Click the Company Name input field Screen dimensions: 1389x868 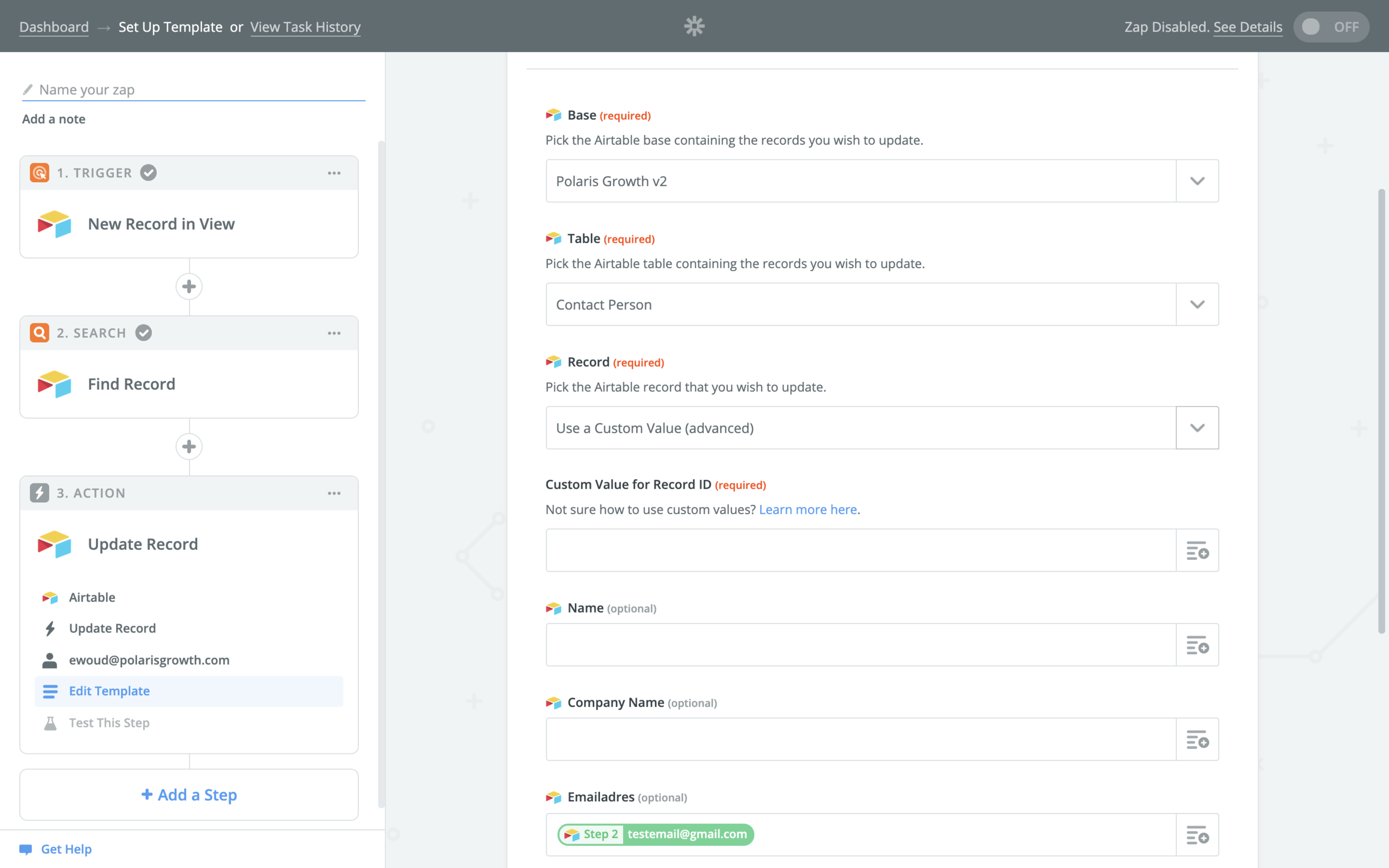coord(860,739)
